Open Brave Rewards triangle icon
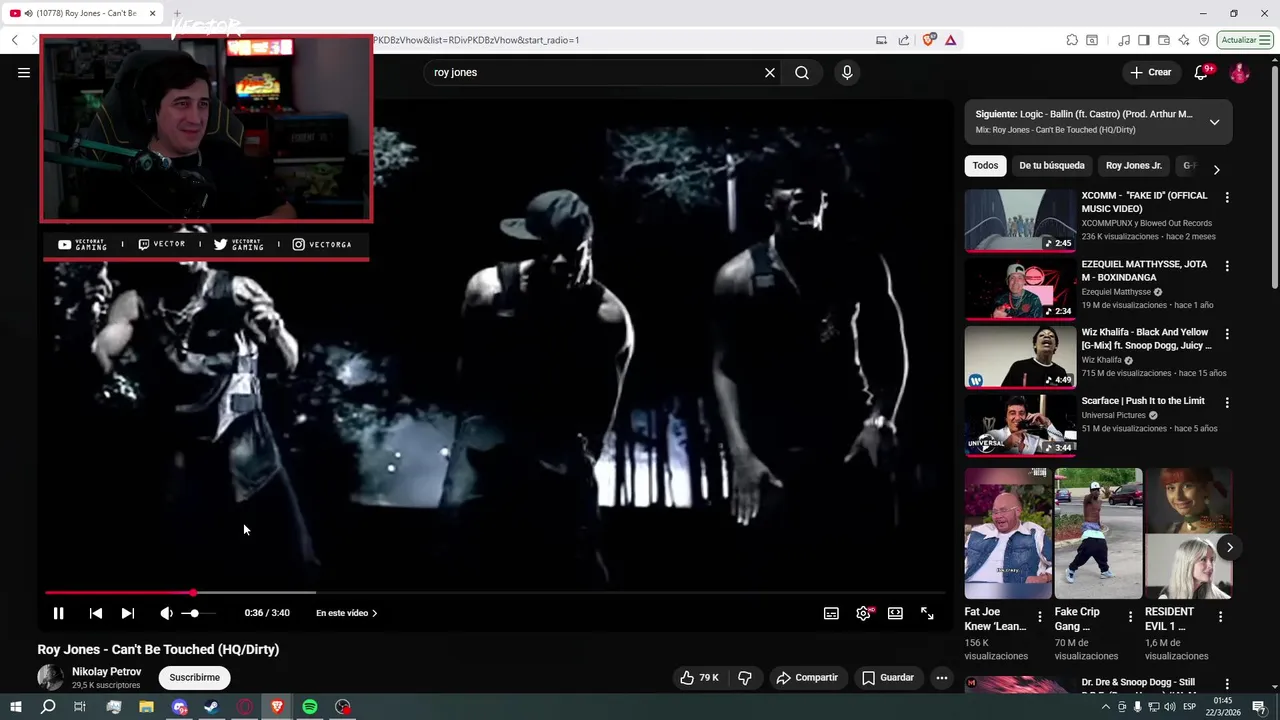Viewport: 1280px width, 720px height. coord(950,40)
